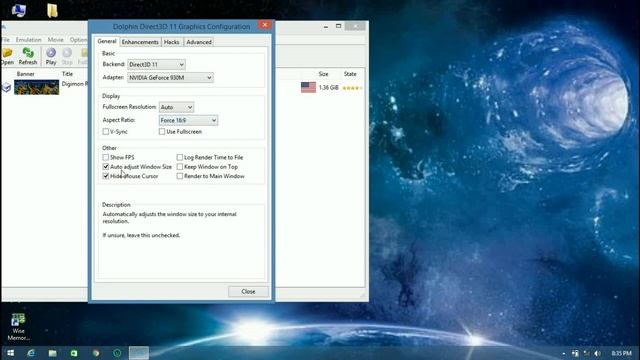Close the graphics configuration dialog with red X
This screenshot has width=640, height=360.
(264, 25)
